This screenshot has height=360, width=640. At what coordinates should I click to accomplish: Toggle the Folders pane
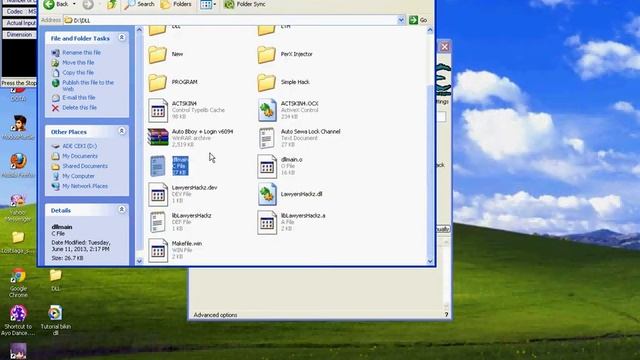tap(176, 4)
